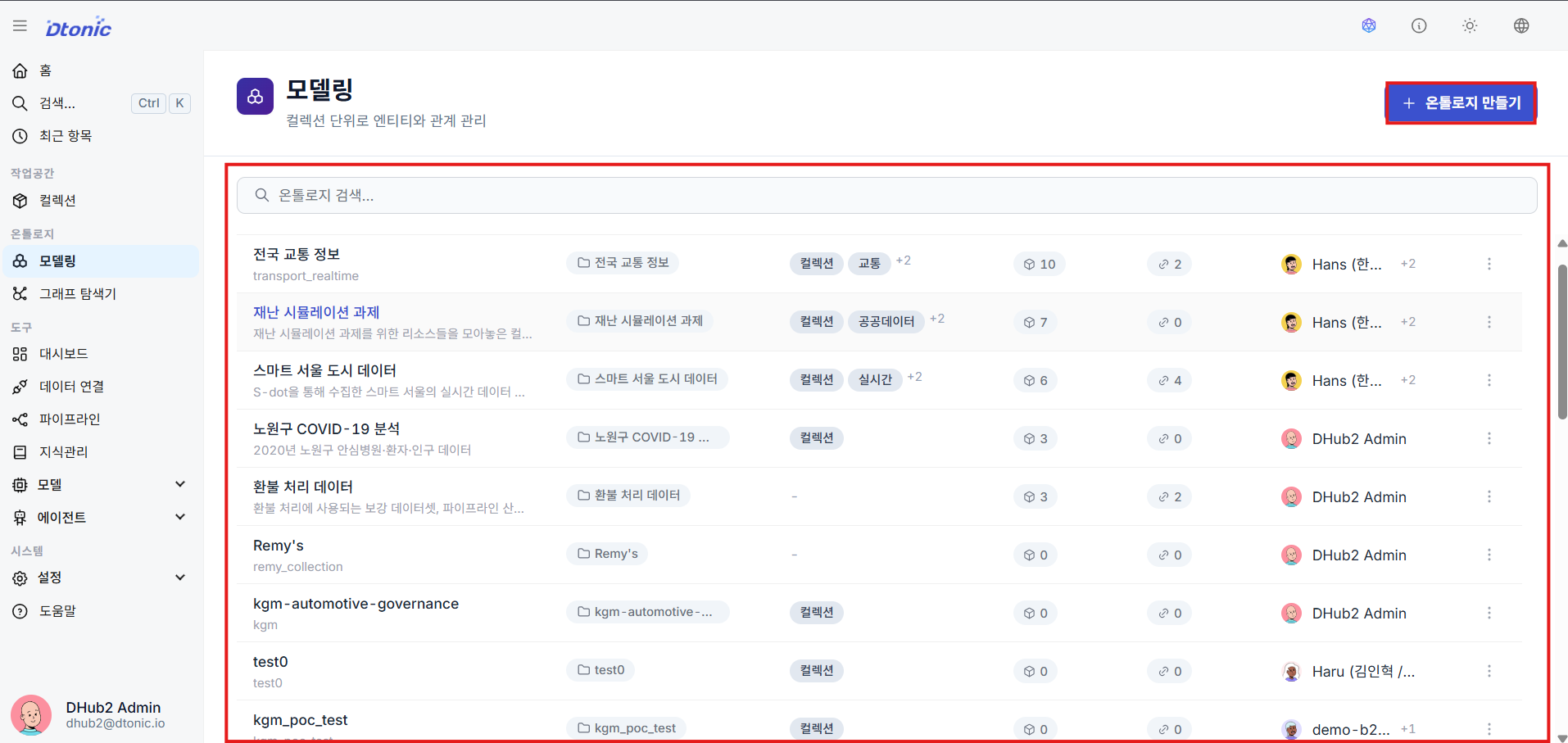This screenshot has height=743, width=1568.
Task: Open the 전국 교통 정보 ontology title
Action: click(297, 255)
